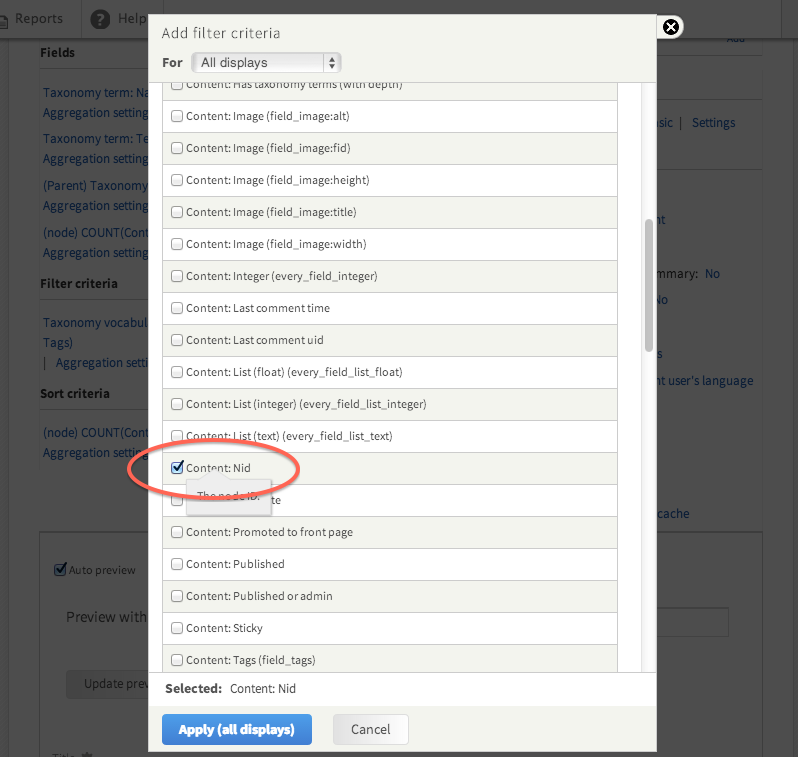The image size is (798, 757).
Task: Open the For displays dropdown
Action: tap(266, 63)
